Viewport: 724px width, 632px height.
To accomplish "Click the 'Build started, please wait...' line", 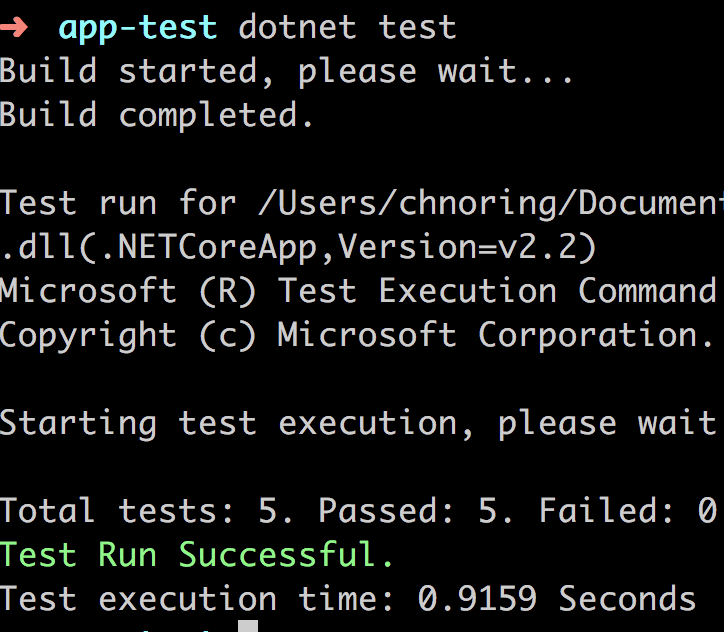I will [x=286, y=72].
